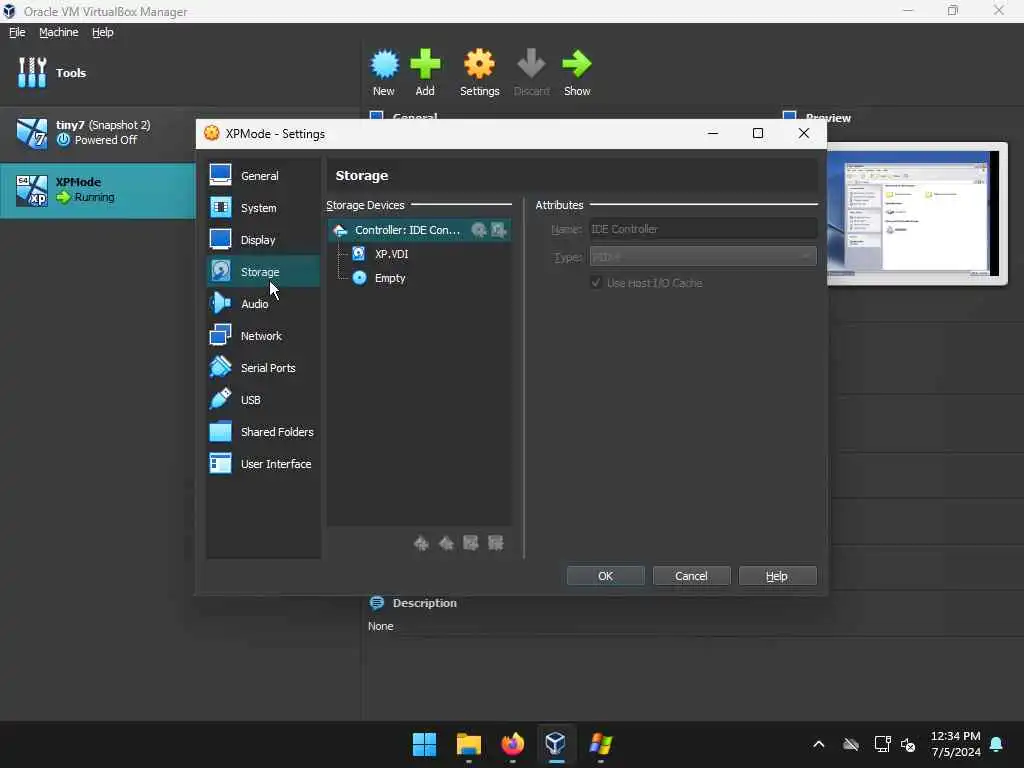Click the description value None

pos(381,626)
